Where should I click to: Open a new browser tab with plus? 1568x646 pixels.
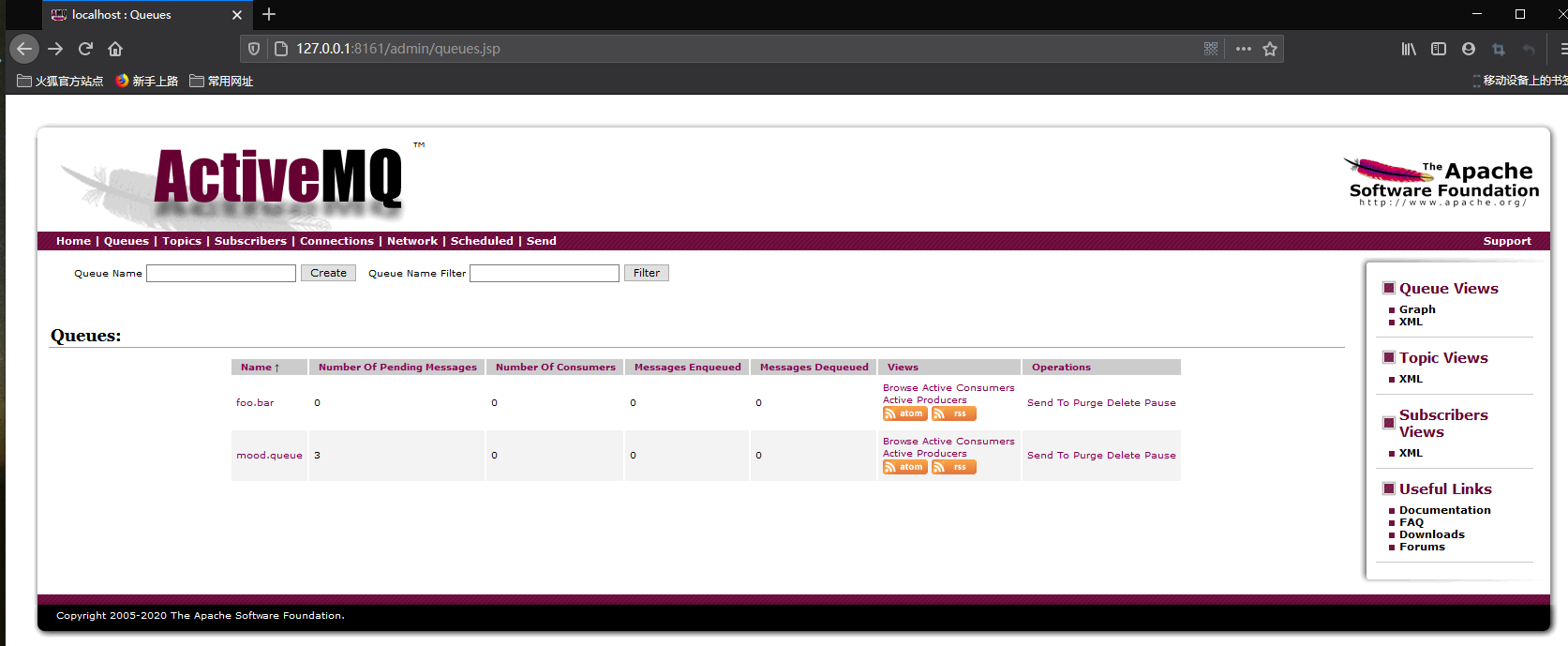[x=269, y=14]
